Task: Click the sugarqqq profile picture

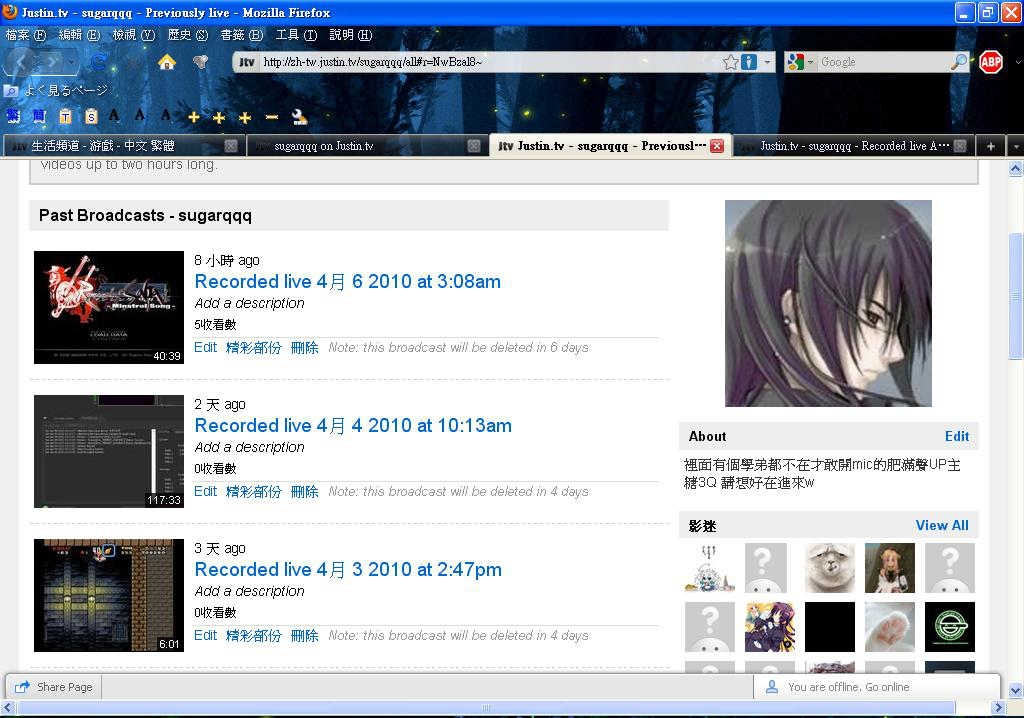Action: (x=828, y=303)
